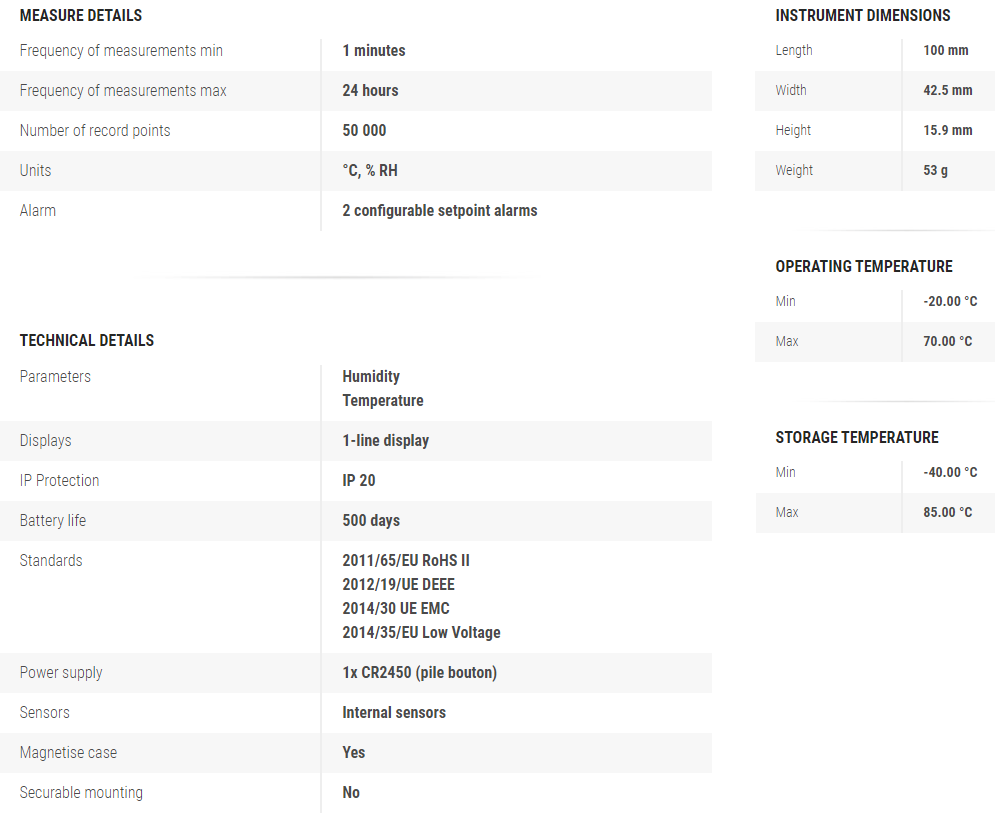Viewport: 995px width, 817px height.
Task: Click the '-20.00 °C' operating minimum value
Action: (x=948, y=302)
